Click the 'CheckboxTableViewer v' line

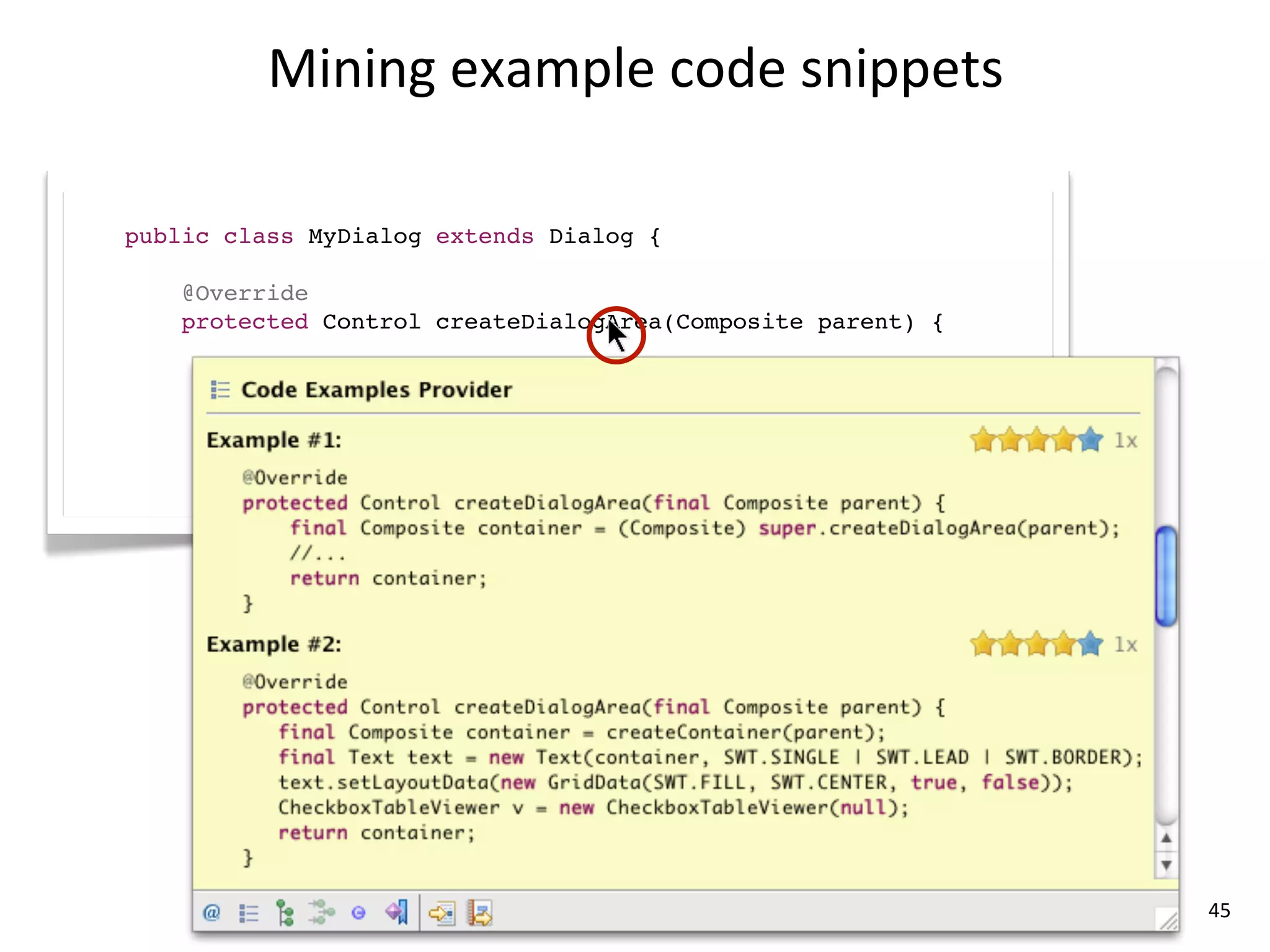pos(593,808)
